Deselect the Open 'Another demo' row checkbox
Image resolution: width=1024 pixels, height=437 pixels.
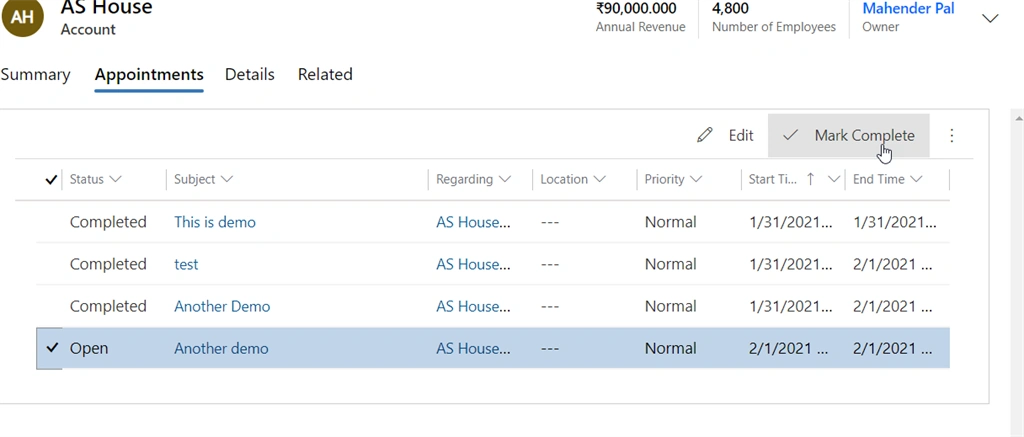point(52,348)
